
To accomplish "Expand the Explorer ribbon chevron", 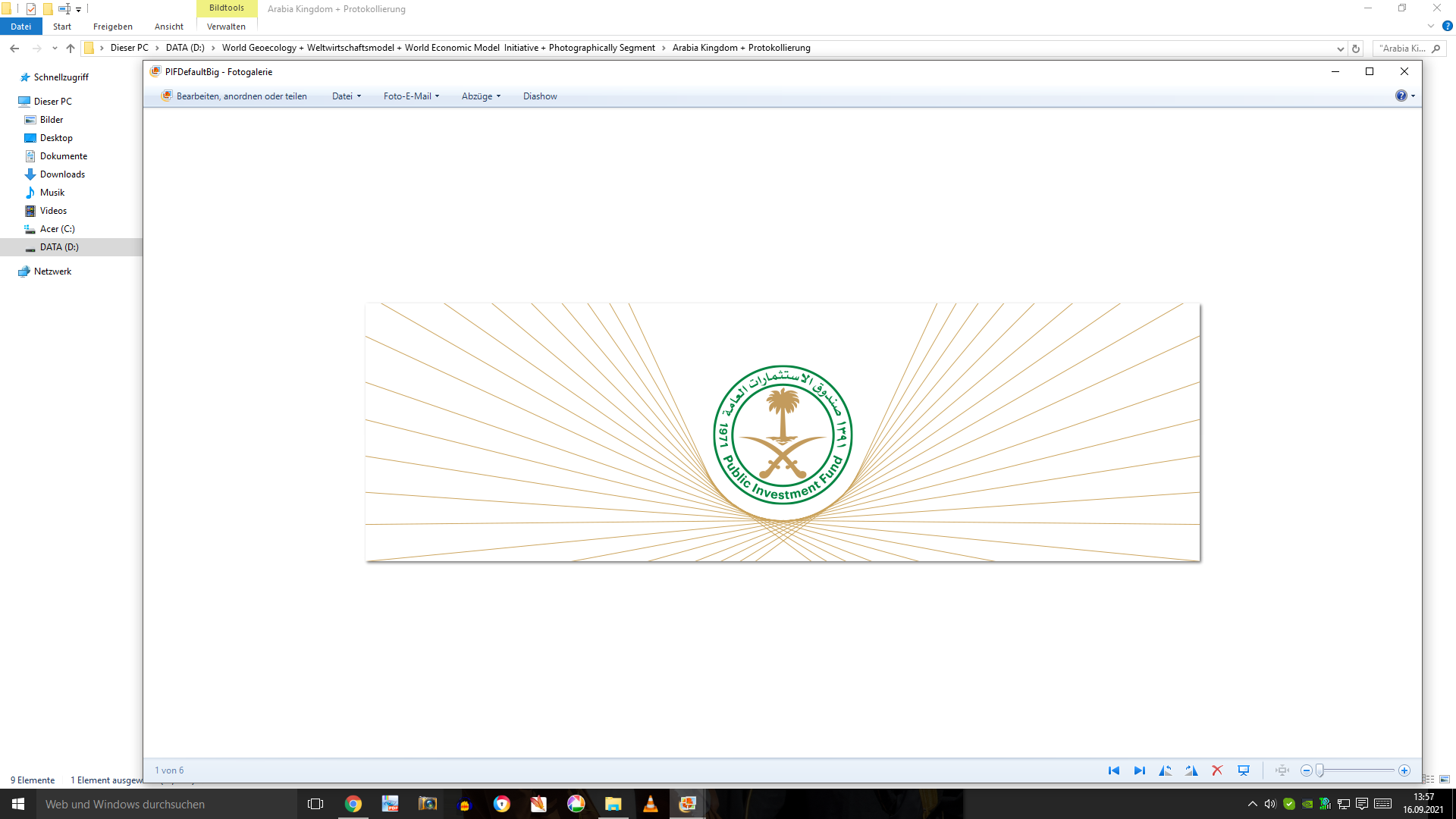I will 1431,27.
